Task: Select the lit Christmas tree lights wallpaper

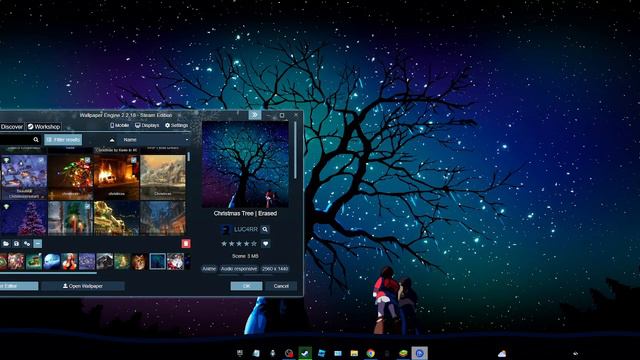Action: [70, 177]
